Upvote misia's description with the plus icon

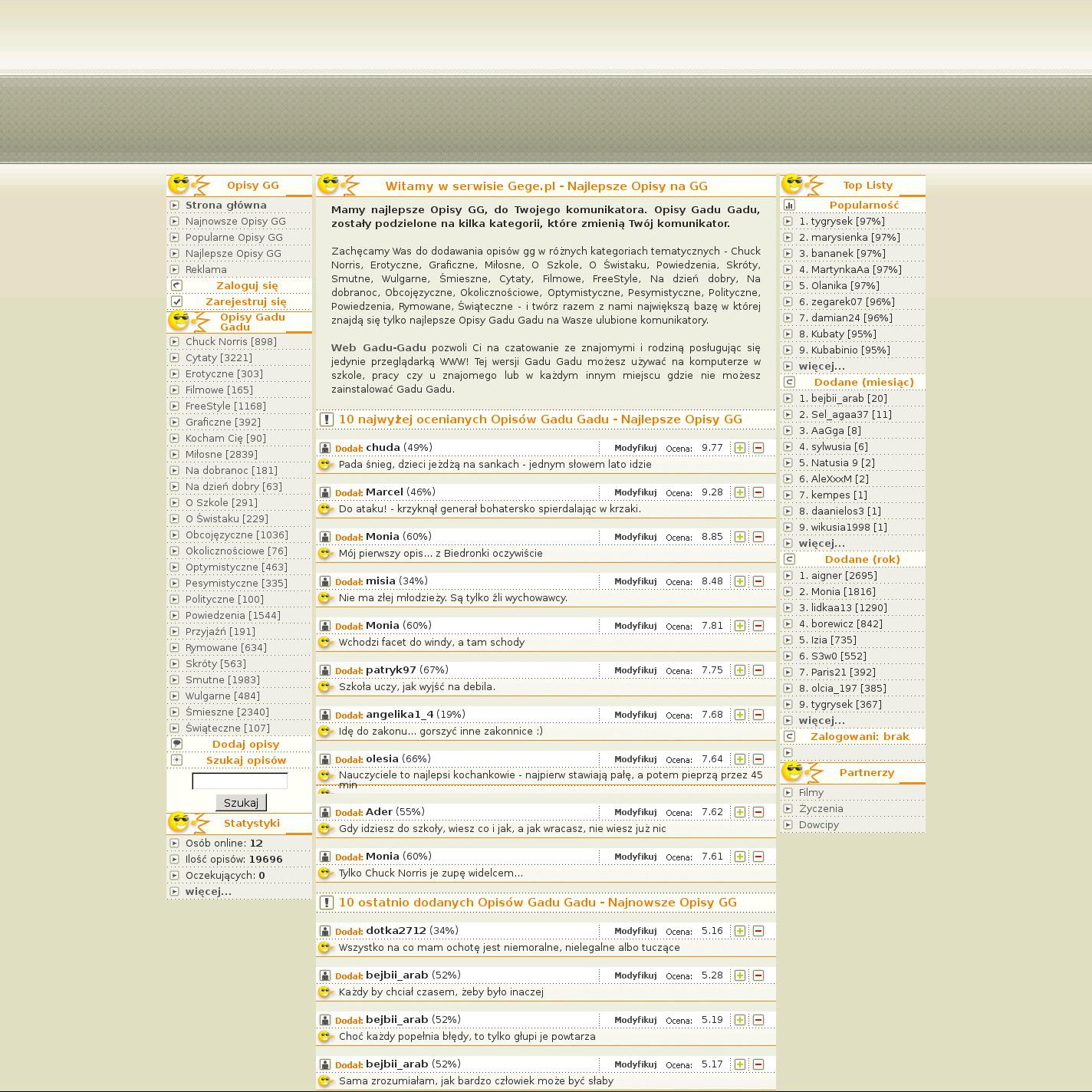[x=739, y=581]
